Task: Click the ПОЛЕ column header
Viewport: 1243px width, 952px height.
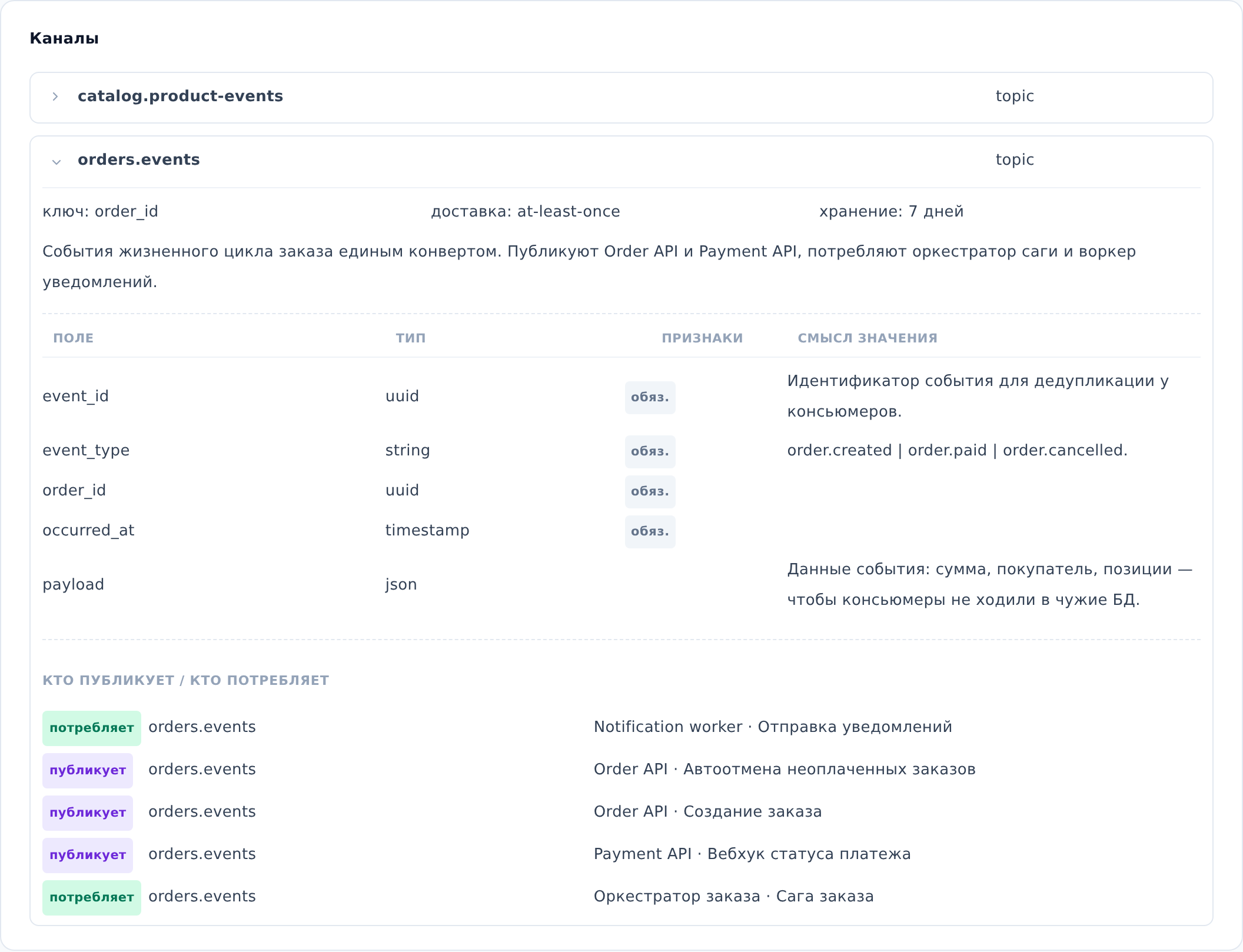Action: (74, 338)
